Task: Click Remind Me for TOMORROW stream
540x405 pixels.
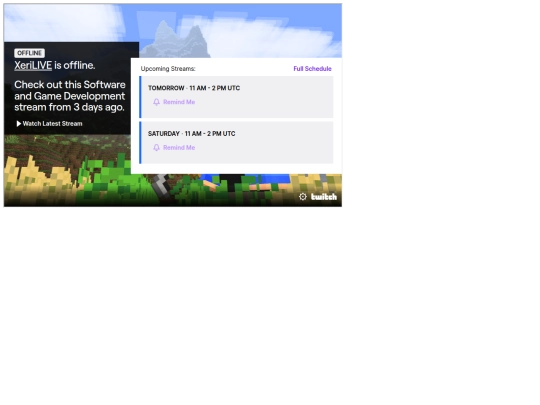Action: [179, 102]
